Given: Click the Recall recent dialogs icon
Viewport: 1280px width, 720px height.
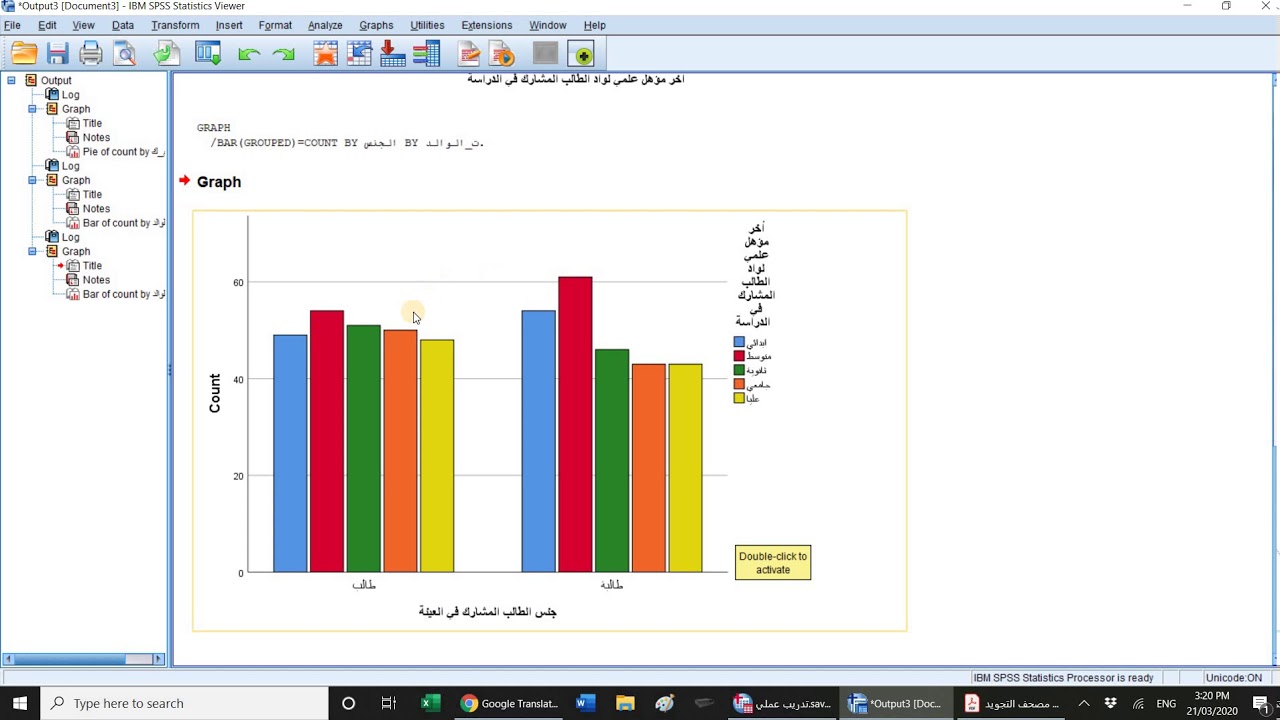Looking at the screenshot, I should (x=208, y=54).
